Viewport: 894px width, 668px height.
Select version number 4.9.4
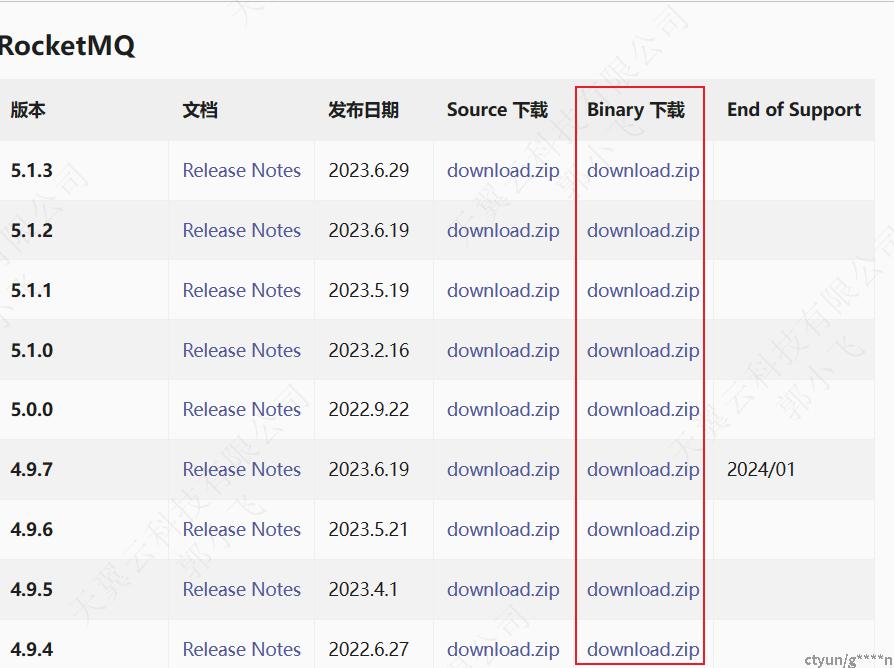(32, 649)
